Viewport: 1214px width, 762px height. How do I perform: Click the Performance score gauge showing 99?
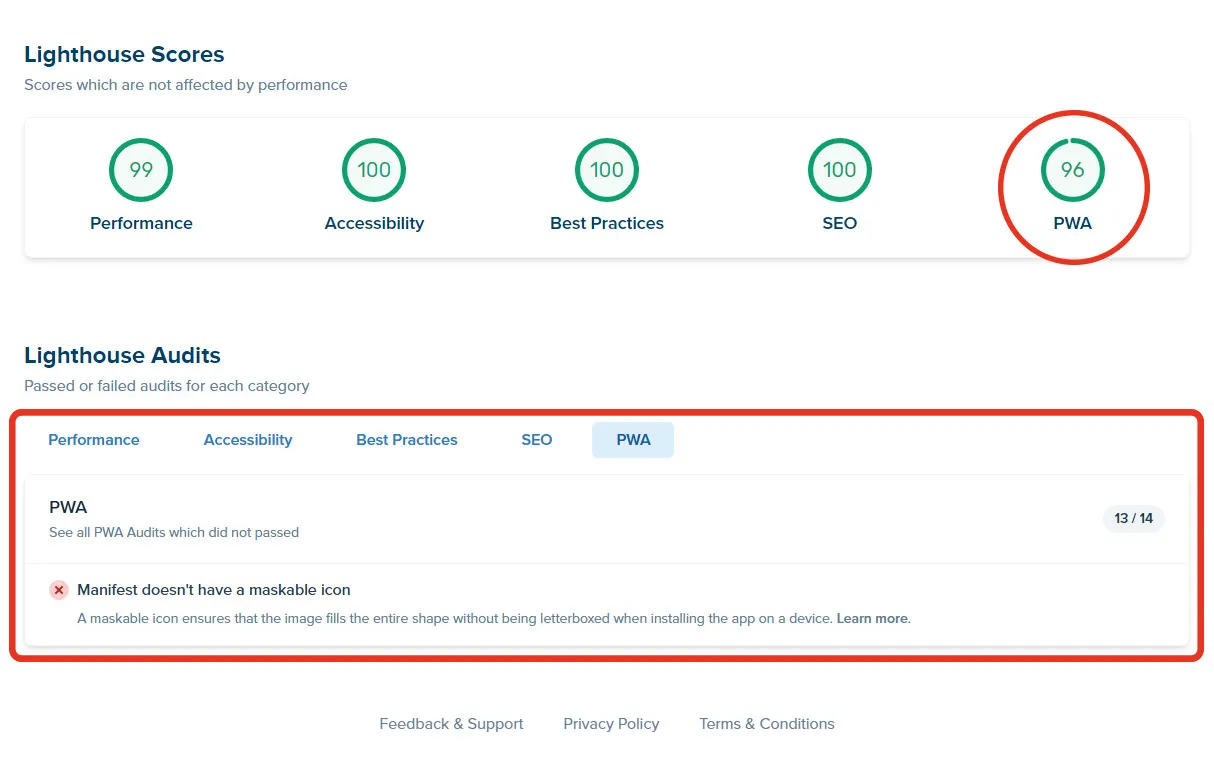tap(141, 170)
